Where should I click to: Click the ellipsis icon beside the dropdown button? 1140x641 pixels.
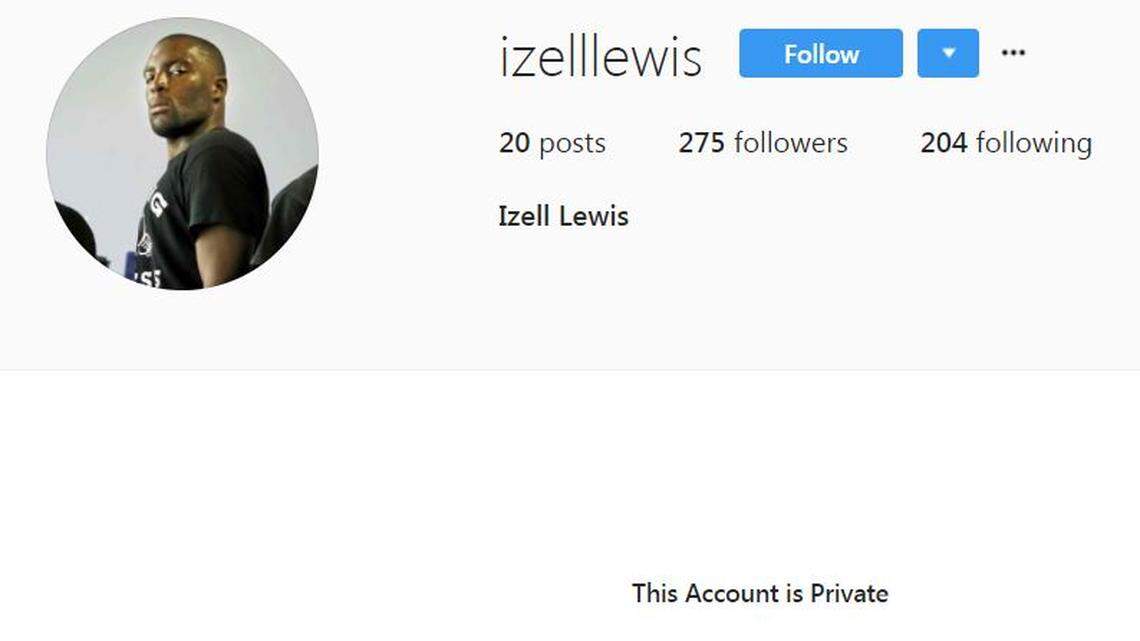pyautogui.click(x=1013, y=52)
